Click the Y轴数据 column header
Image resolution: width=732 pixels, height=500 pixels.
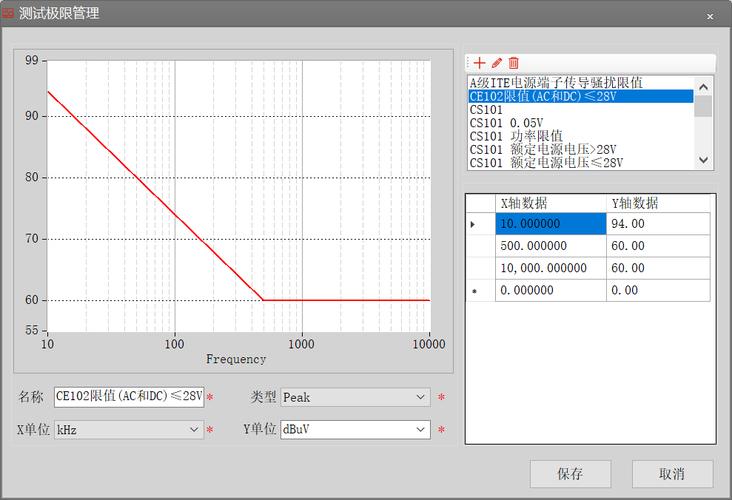coord(658,203)
